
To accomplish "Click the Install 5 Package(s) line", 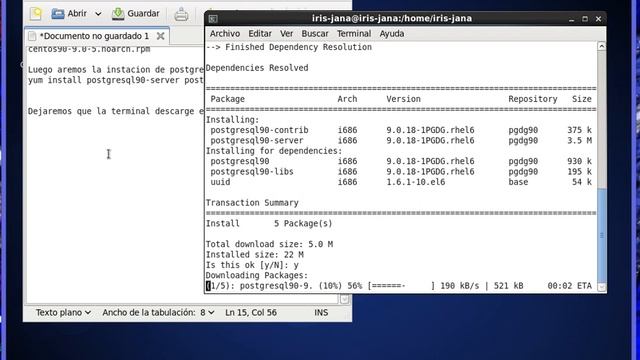I will (x=269, y=224).
